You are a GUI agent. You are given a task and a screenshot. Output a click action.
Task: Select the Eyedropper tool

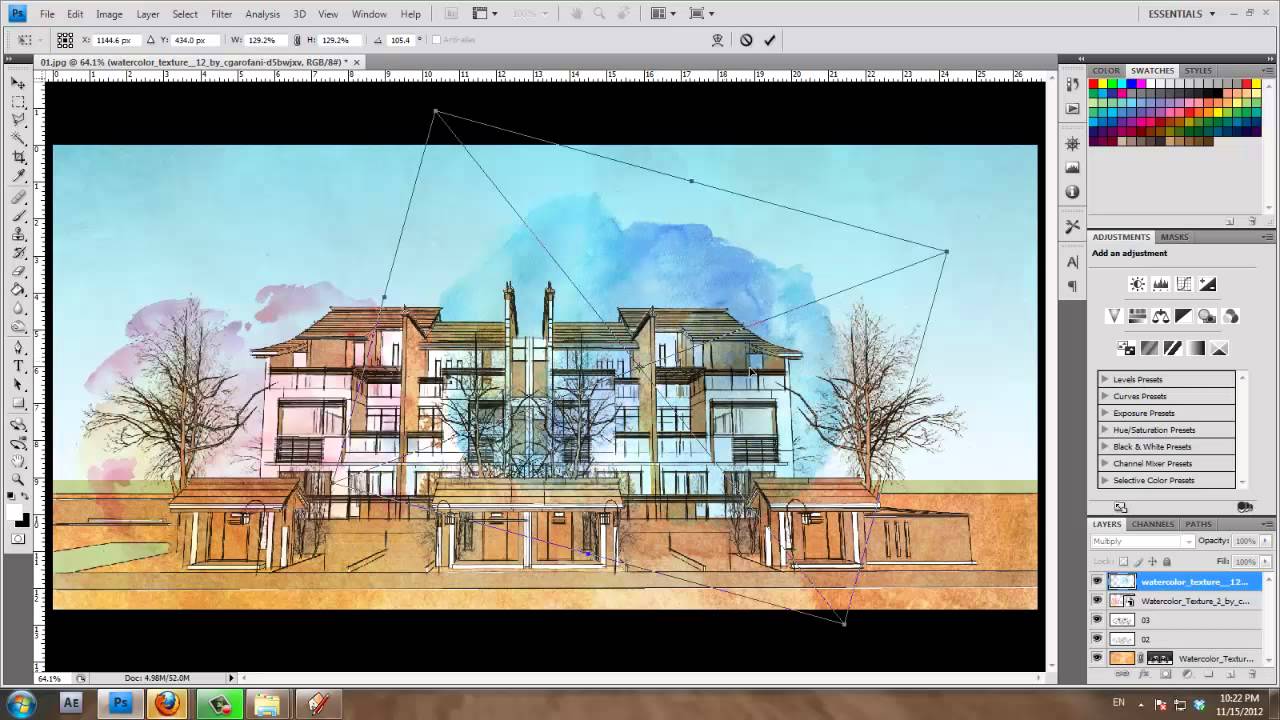click(18, 177)
